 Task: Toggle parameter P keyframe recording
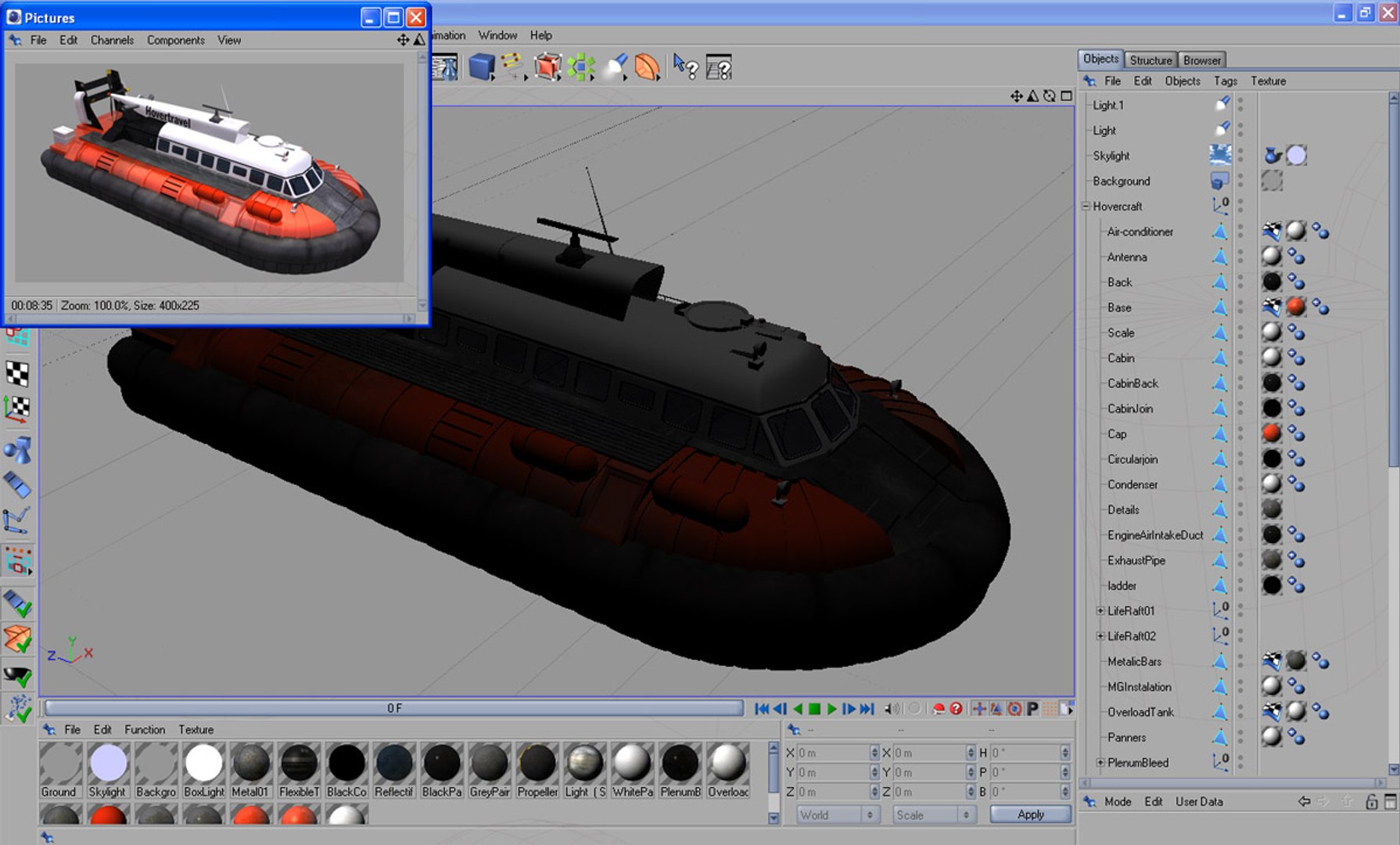(1032, 709)
